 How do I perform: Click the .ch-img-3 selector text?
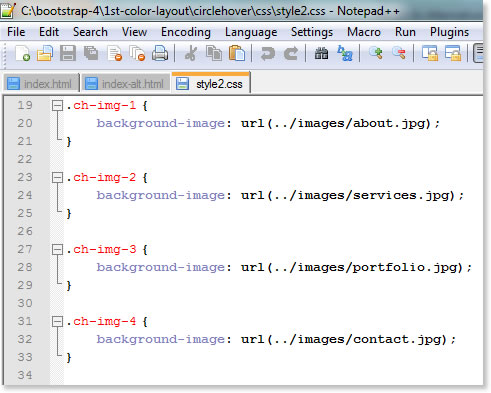101,249
